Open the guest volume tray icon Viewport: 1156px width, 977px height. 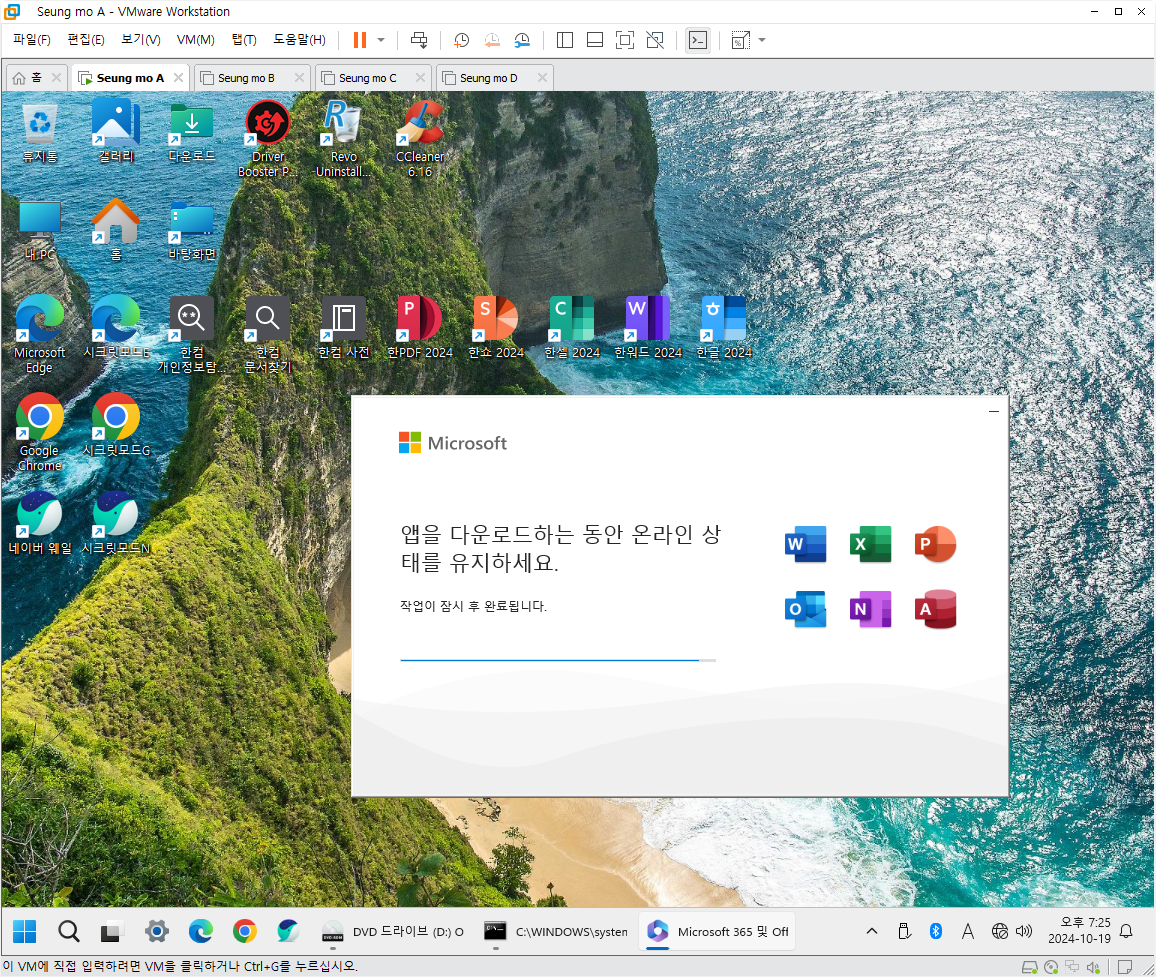pyautogui.click(x=1024, y=931)
